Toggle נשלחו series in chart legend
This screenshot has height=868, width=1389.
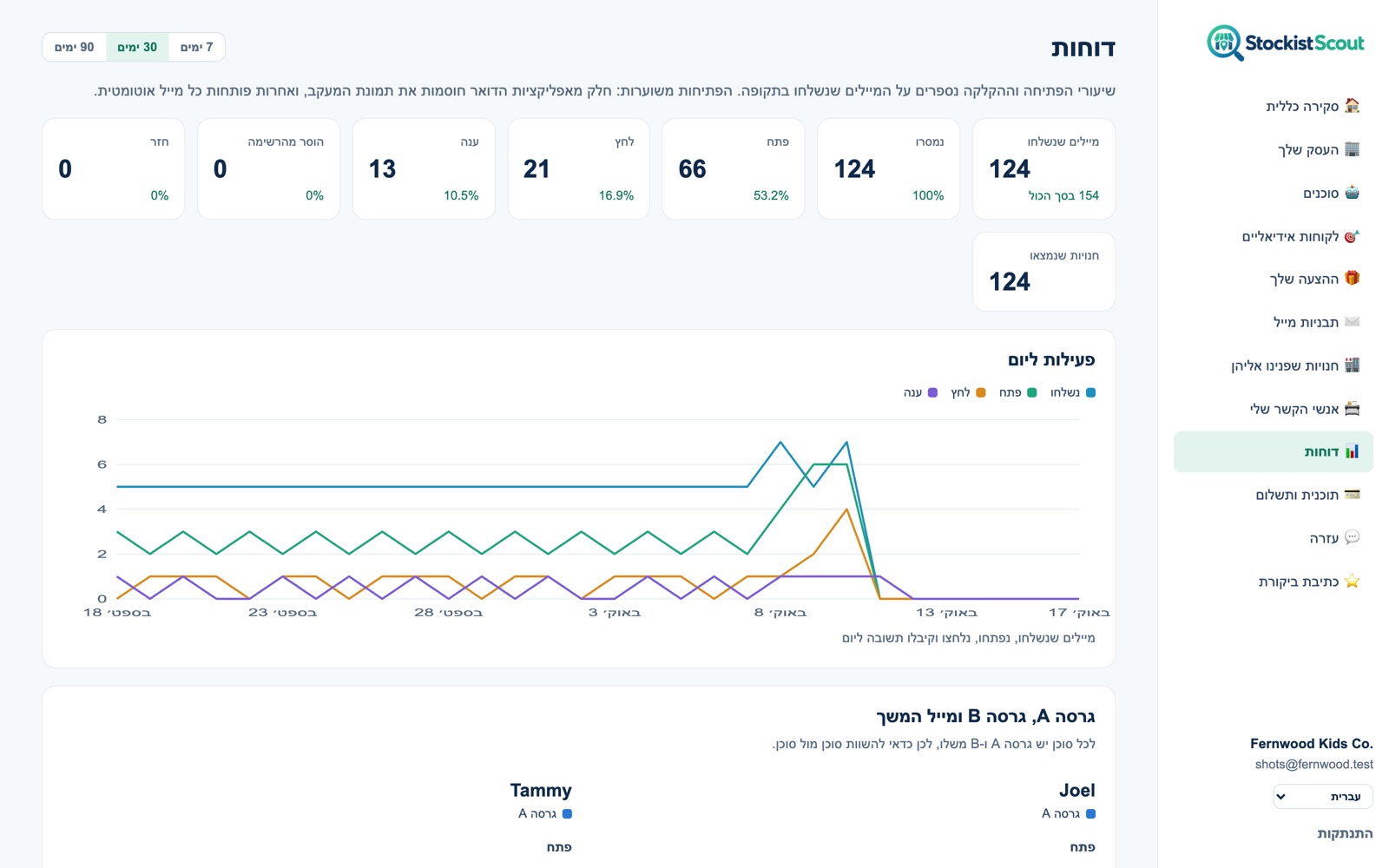click(1073, 392)
